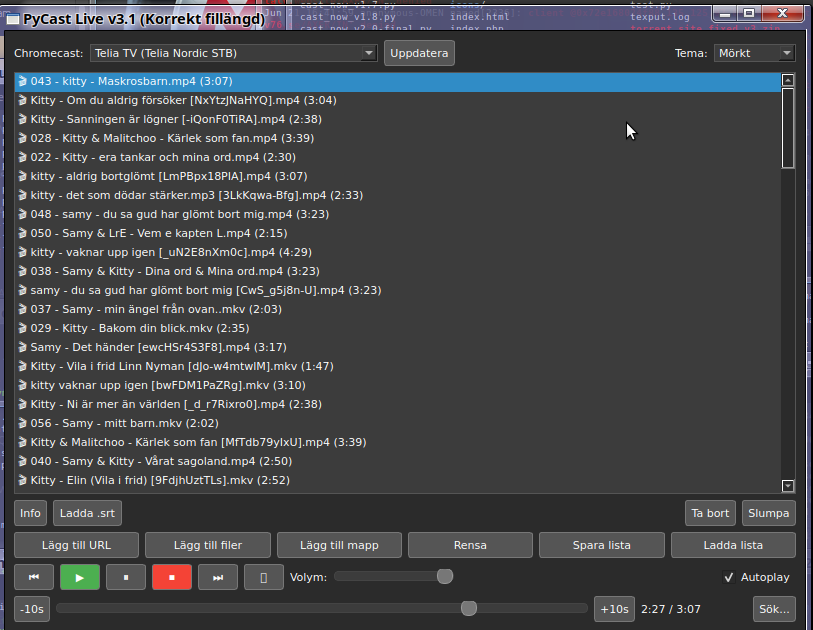Open the Chromecast device dropdown

(x=233, y=53)
